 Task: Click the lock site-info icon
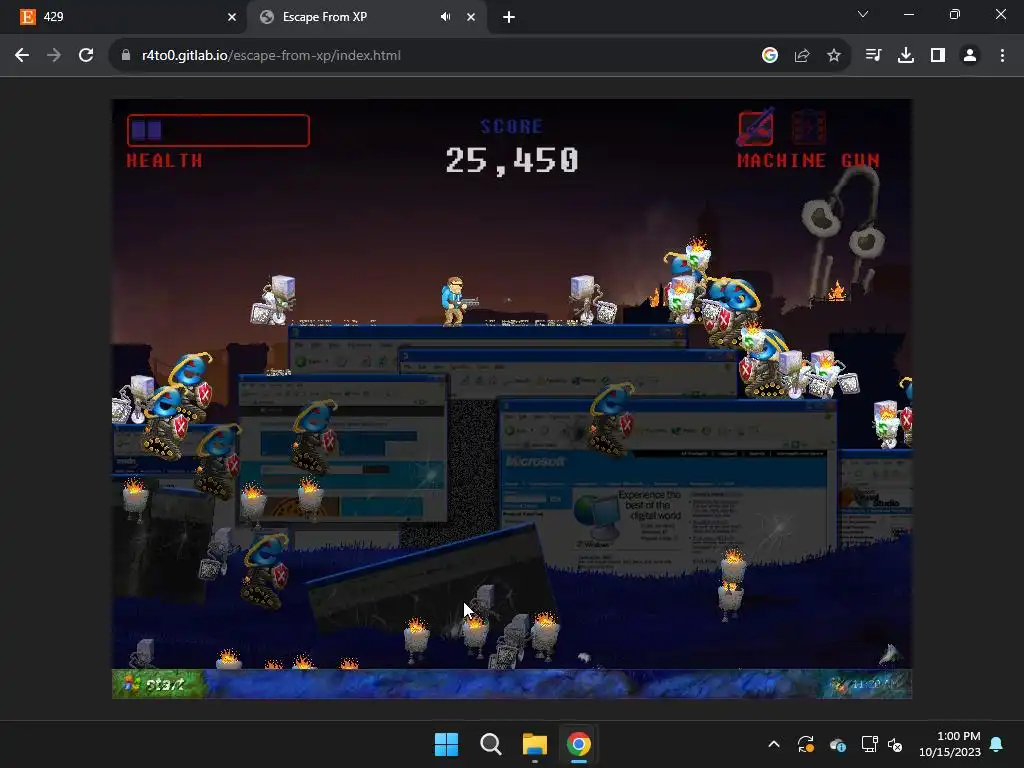coord(126,56)
